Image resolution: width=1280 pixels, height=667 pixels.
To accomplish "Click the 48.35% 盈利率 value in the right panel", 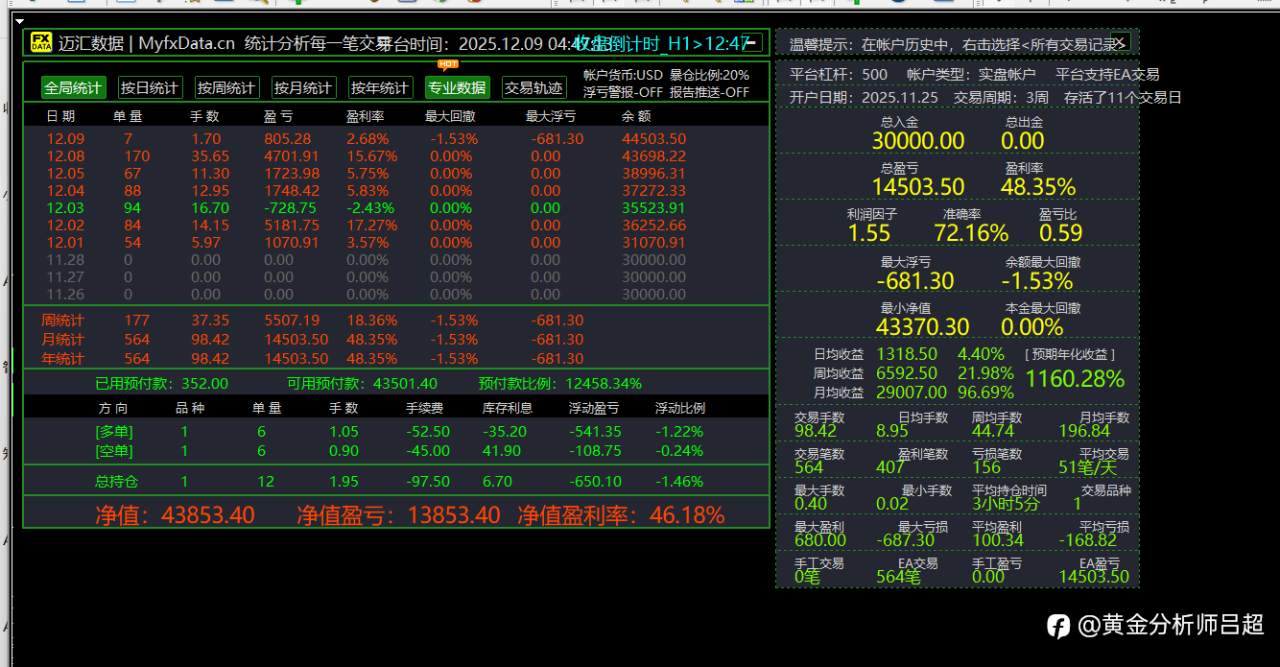I will click(1038, 187).
